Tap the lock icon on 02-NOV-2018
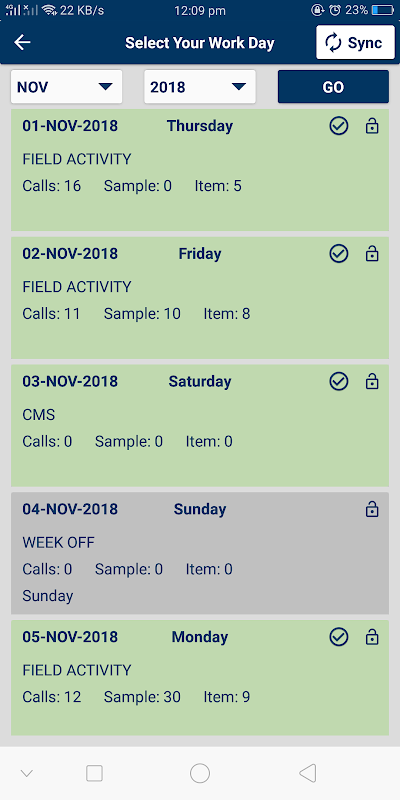This screenshot has width=400, height=800. [x=372, y=254]
